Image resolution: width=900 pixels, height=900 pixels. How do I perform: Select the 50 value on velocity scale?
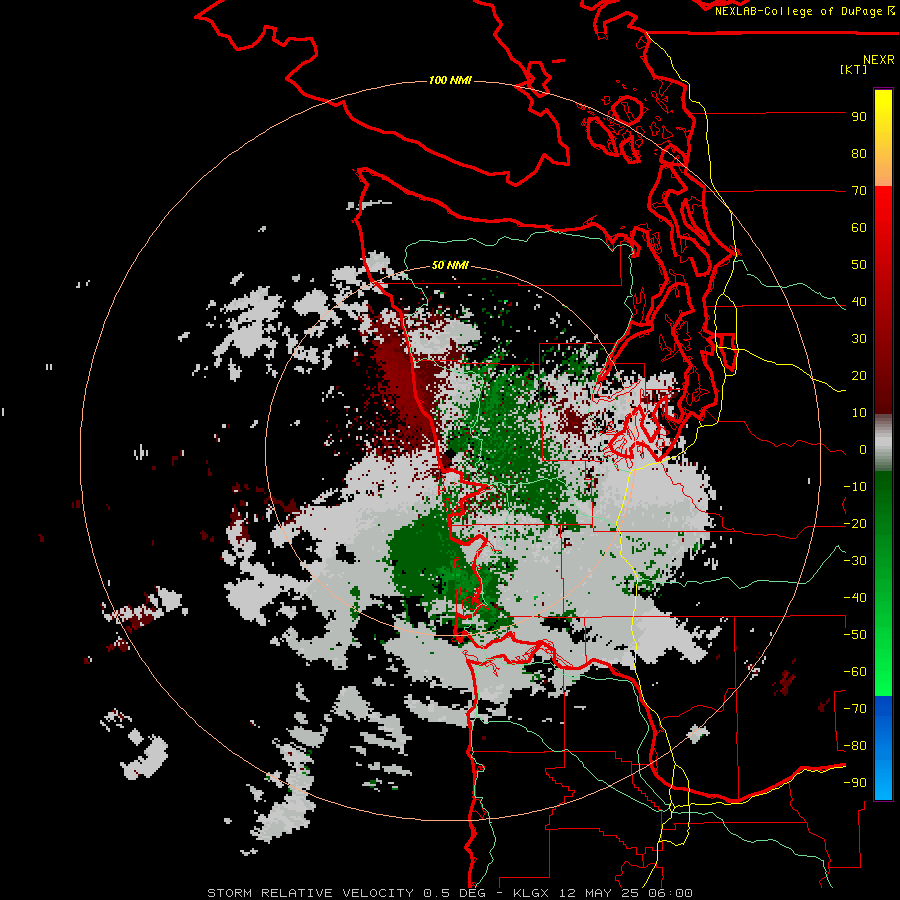(x=859, y=265)
